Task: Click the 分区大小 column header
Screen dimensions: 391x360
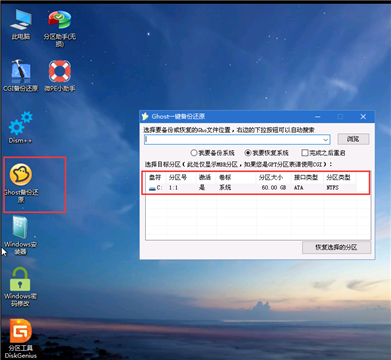Action: 271,177
